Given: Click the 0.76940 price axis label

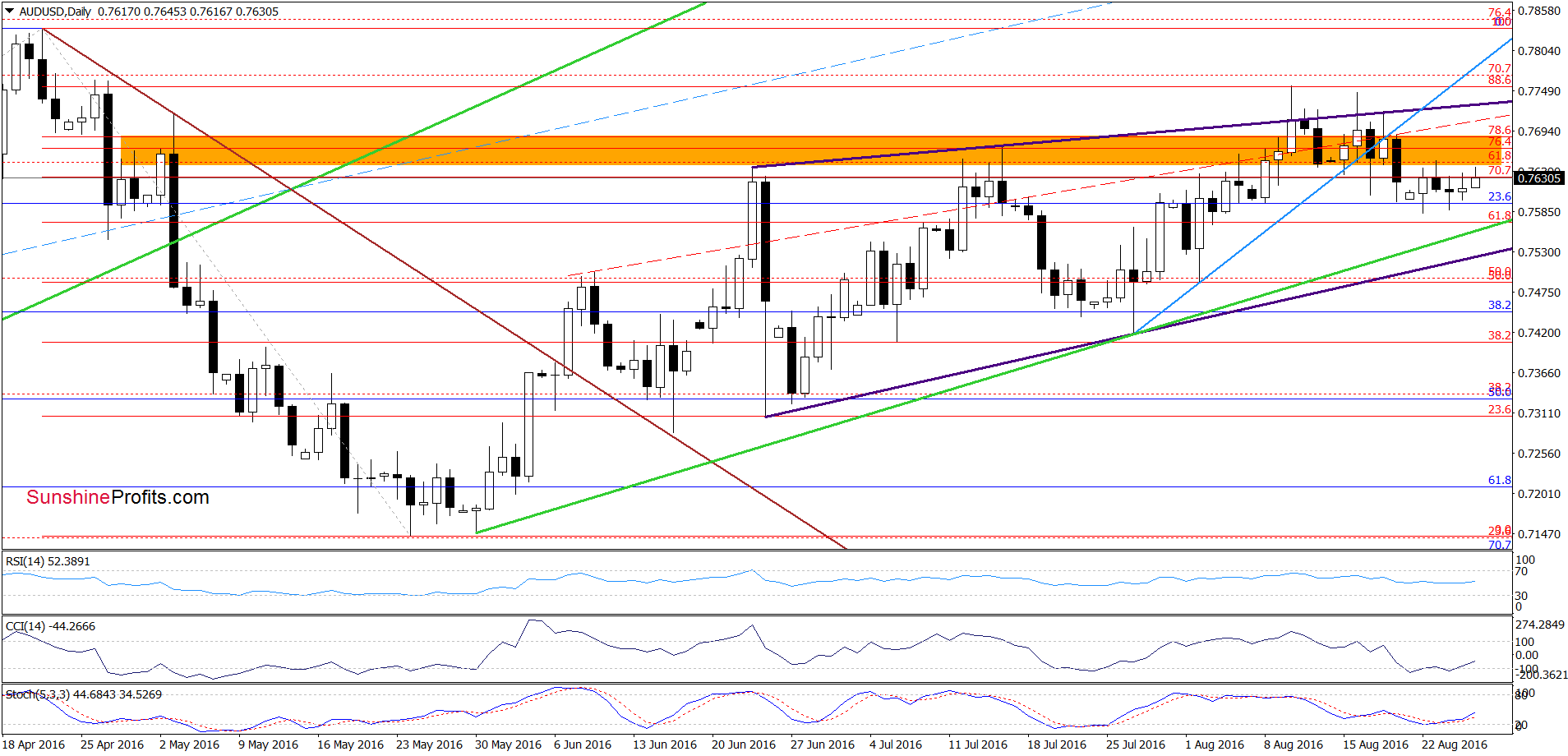Looking at the screenshot, I should click(1539, 131).
